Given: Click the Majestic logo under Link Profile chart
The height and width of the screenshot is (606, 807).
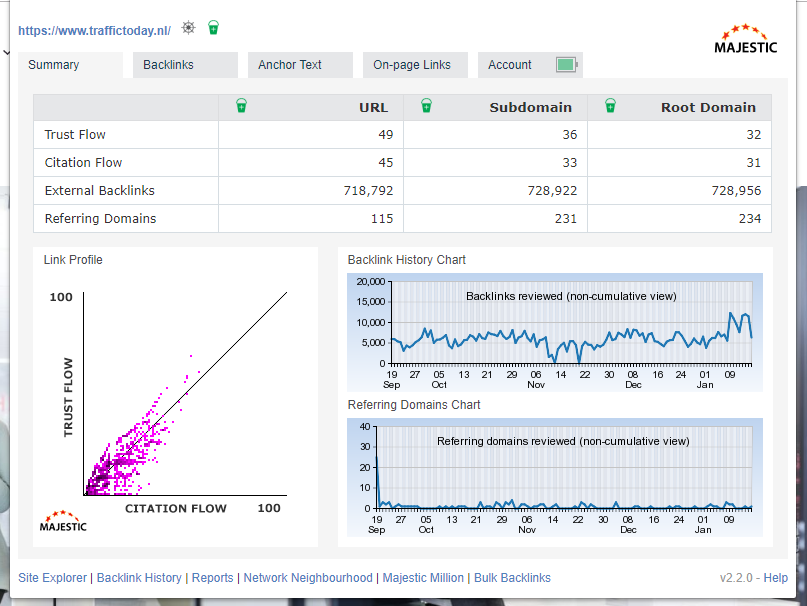Looking at the screenshot, I should (x=63, y=521).
